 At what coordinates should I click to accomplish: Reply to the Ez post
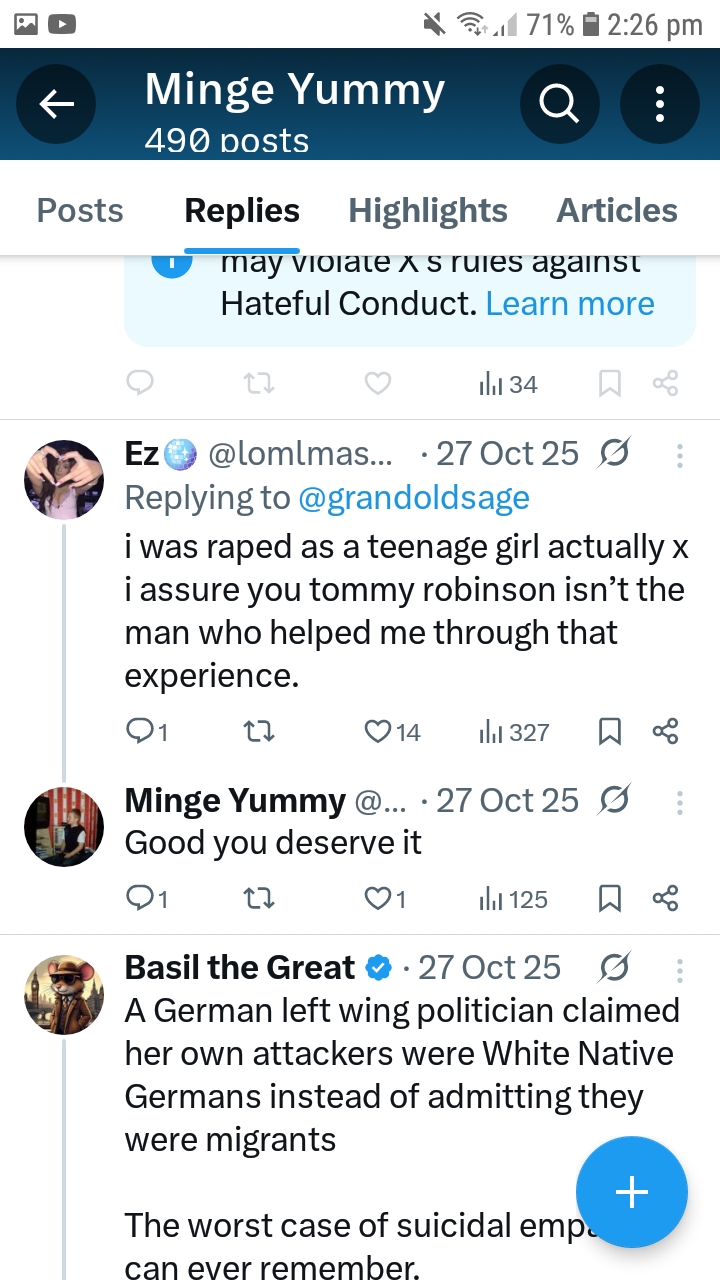pyautogui.click(x=141, y=732)
